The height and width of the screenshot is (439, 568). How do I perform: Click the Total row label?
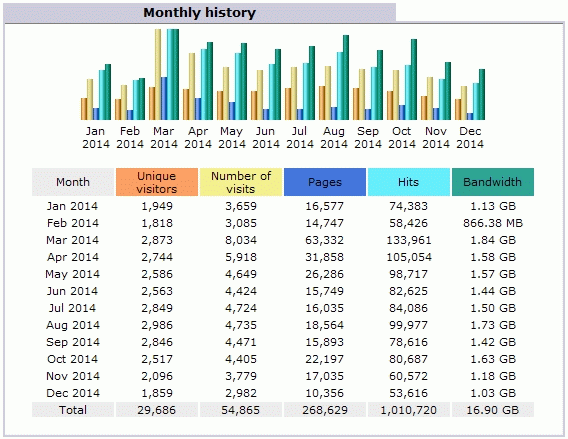click(x=73, y=410)
